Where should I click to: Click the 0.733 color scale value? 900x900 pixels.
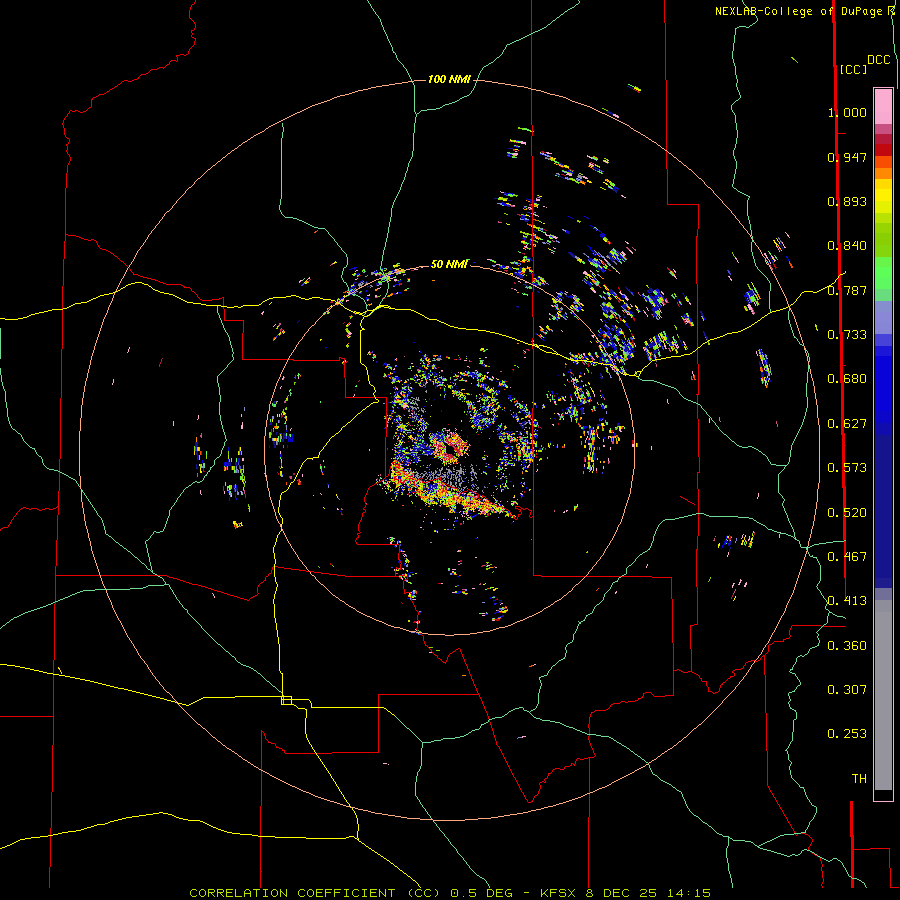pyautogui.click(x=847, y=335)
